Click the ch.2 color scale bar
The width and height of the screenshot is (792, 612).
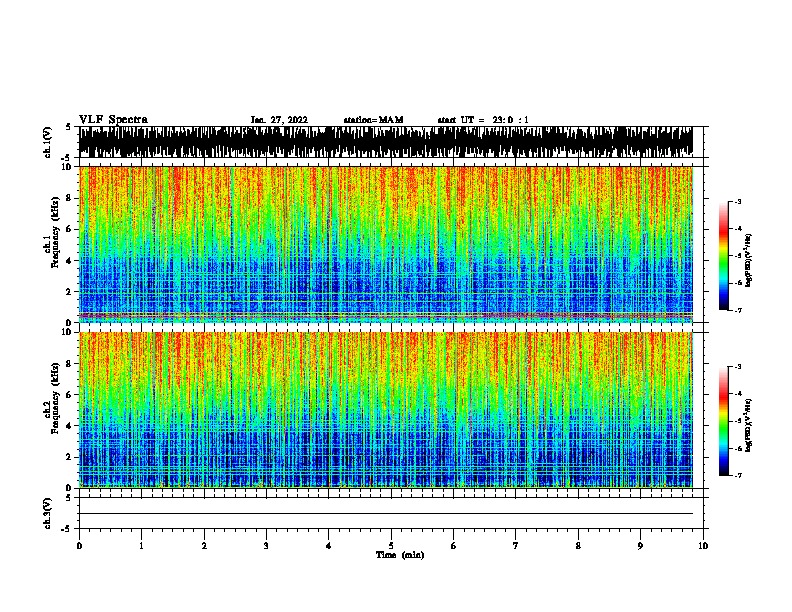(724, 421)
